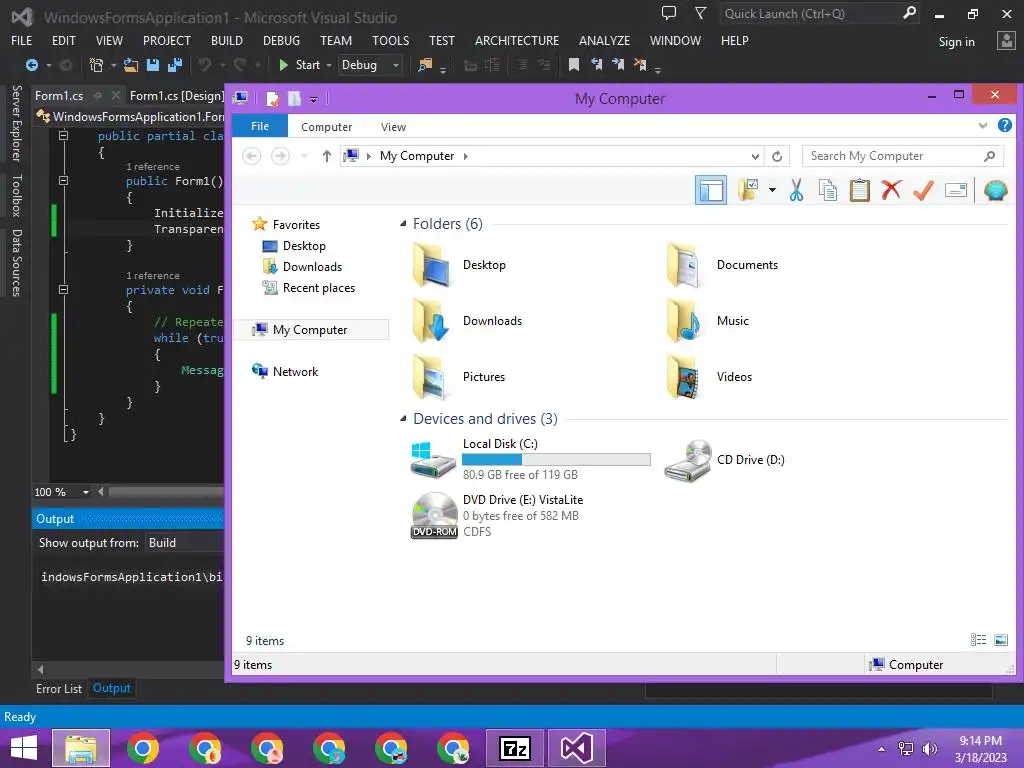Toggle navigation pane button in My Computer toolbar
The width and height of the screenshot is (1024, 768).
pyautogui.click(x=711, y=191)
